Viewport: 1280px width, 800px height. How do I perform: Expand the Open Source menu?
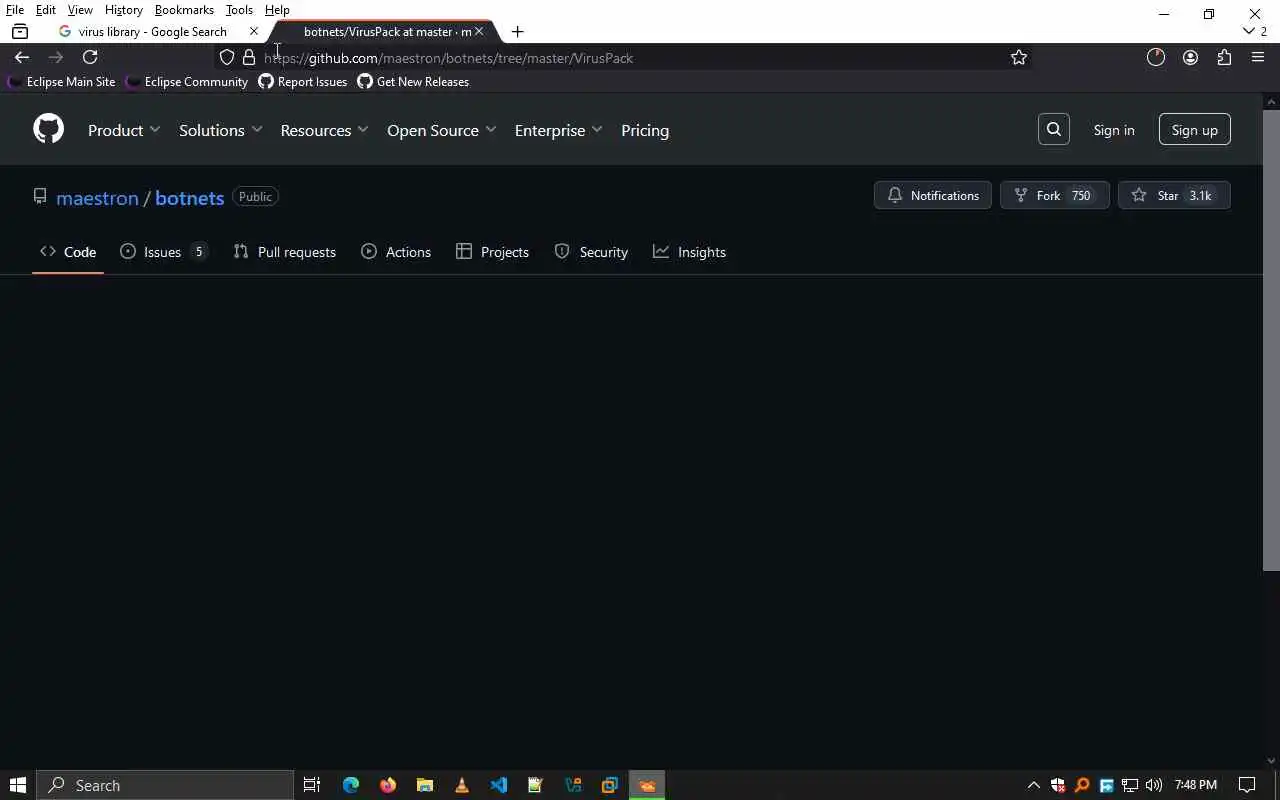(441, 130)
